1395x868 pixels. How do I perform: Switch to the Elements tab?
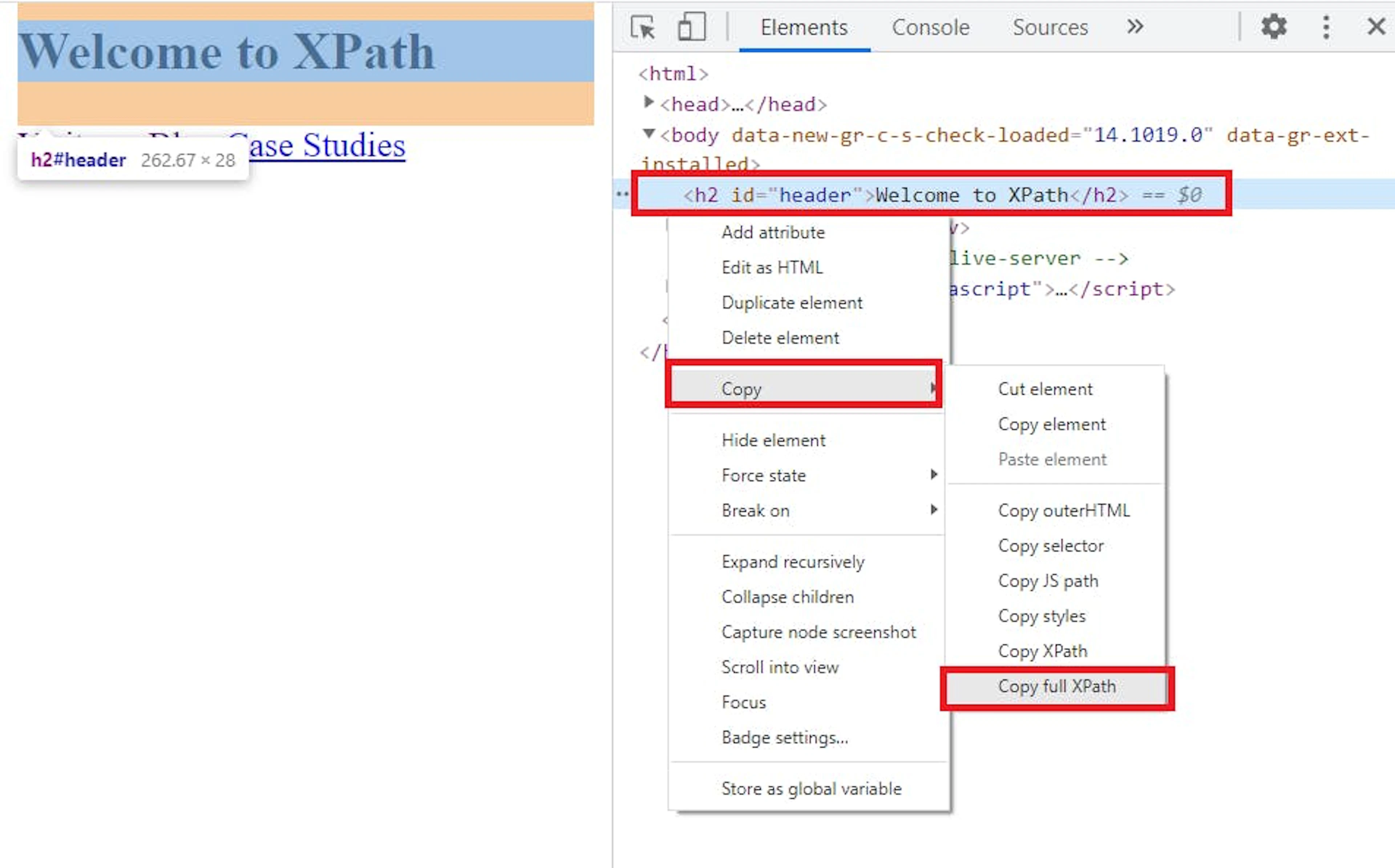point(804,28)
